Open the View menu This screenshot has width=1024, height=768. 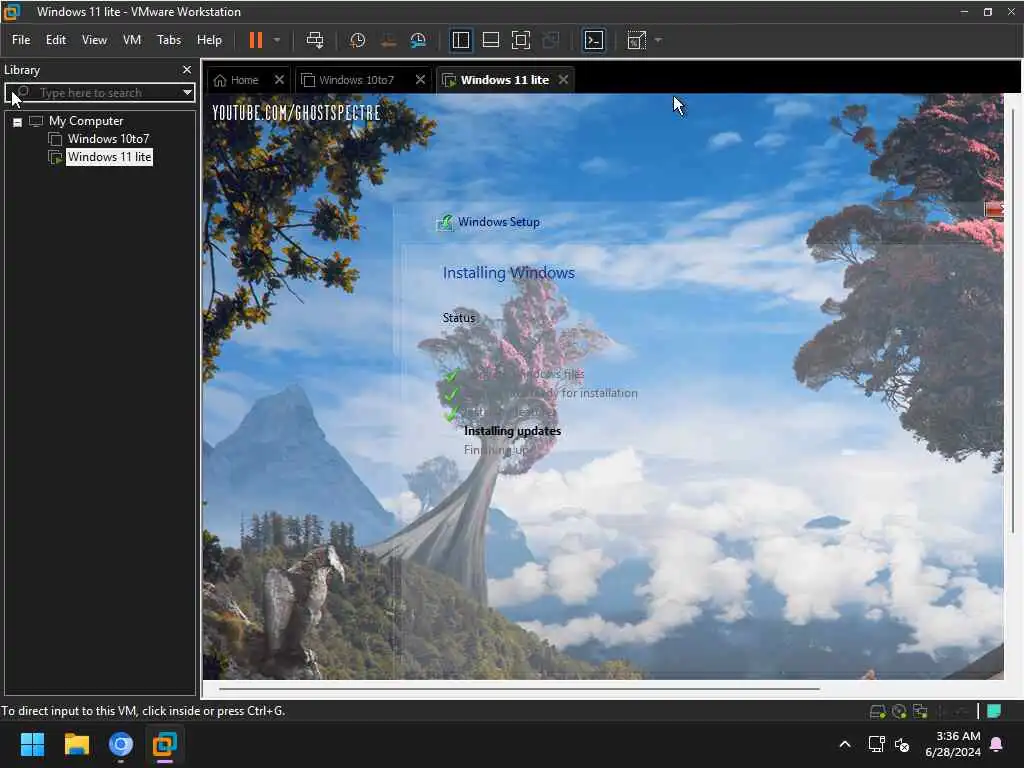[94, 40]
